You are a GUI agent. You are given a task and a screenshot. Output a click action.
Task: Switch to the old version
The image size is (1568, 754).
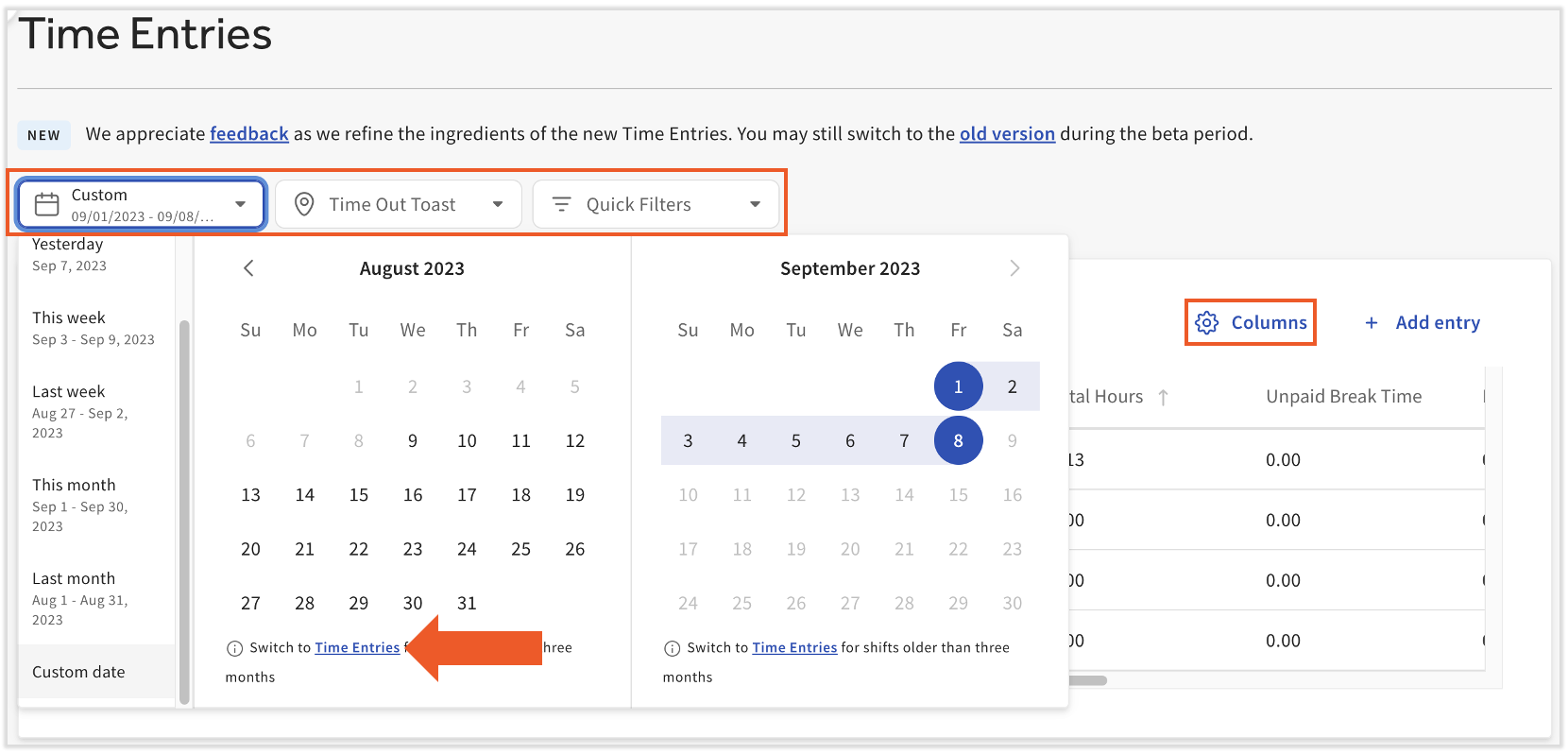1007,134
